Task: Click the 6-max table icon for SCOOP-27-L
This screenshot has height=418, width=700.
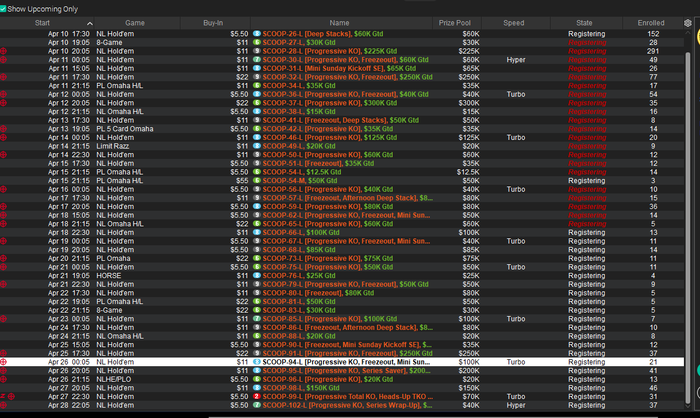Action: (257, 42)
